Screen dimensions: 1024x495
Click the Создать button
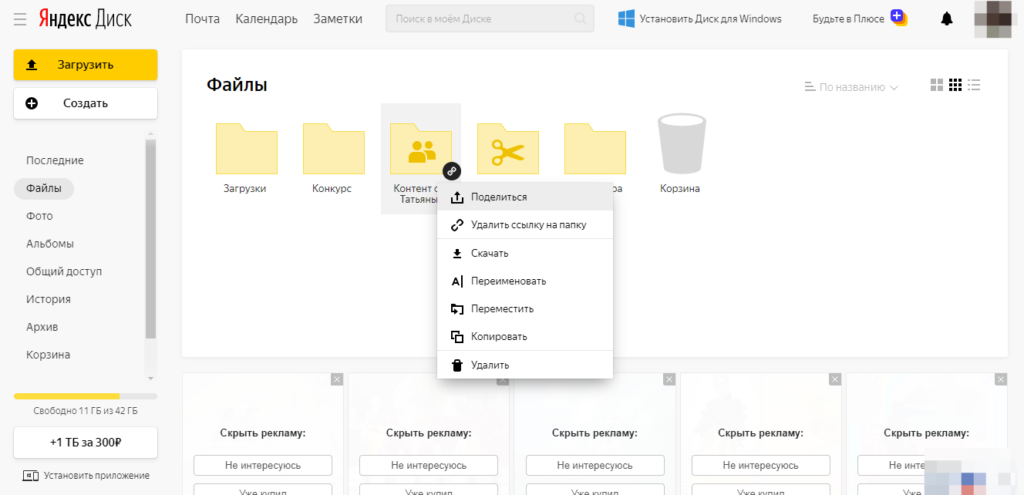coord(85,103)
